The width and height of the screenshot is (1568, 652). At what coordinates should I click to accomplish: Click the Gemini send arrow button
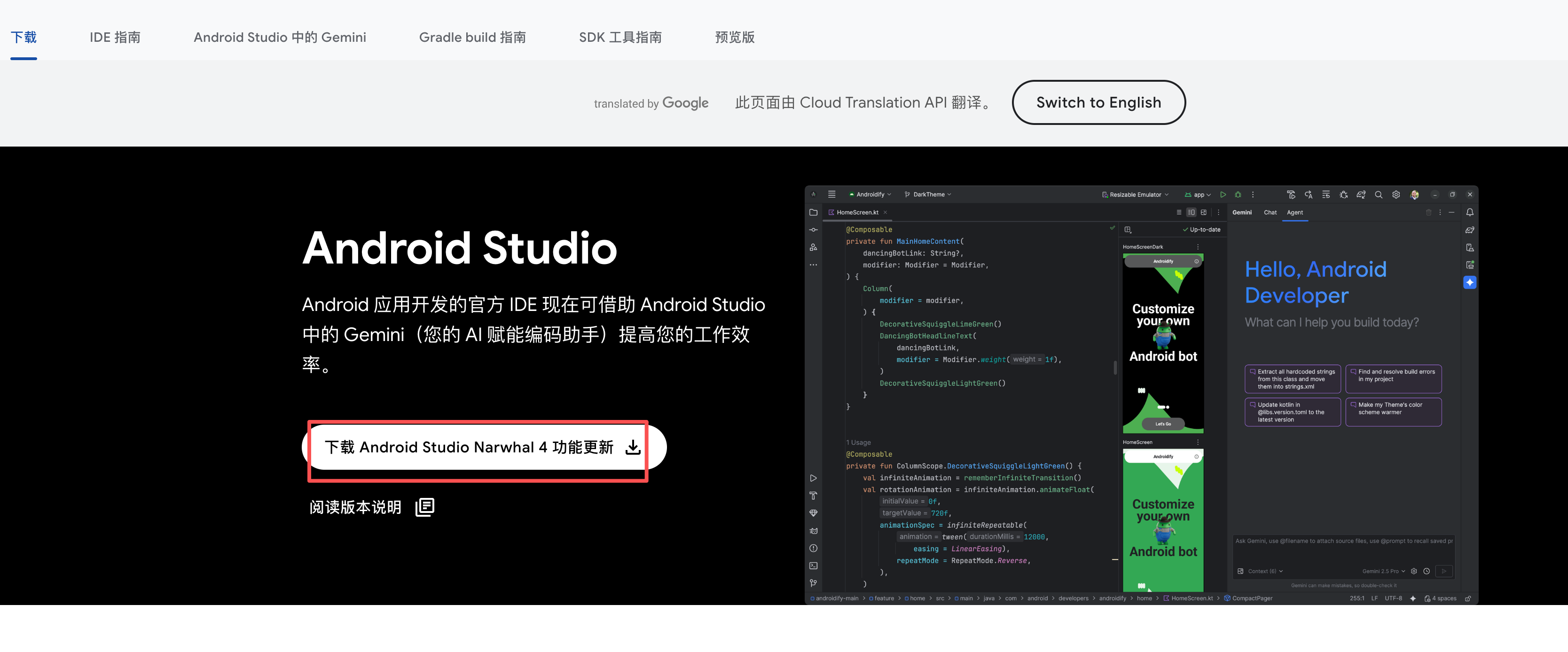[x=1444, y=571]
